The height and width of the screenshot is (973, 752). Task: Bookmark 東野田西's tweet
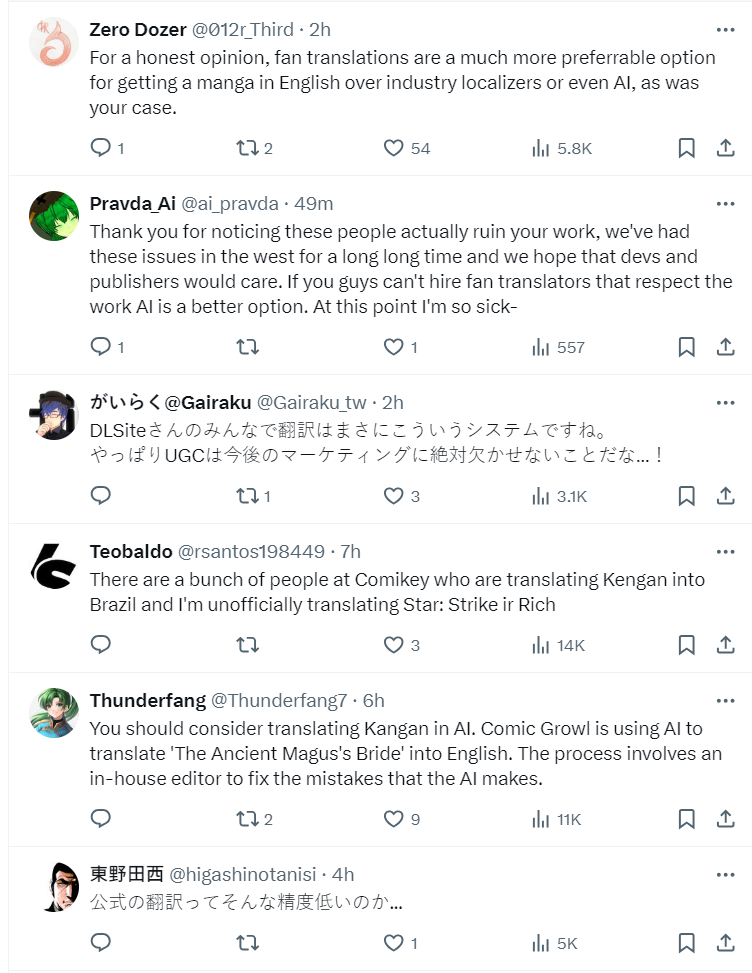pyautogui.click(x=686, y=942)
